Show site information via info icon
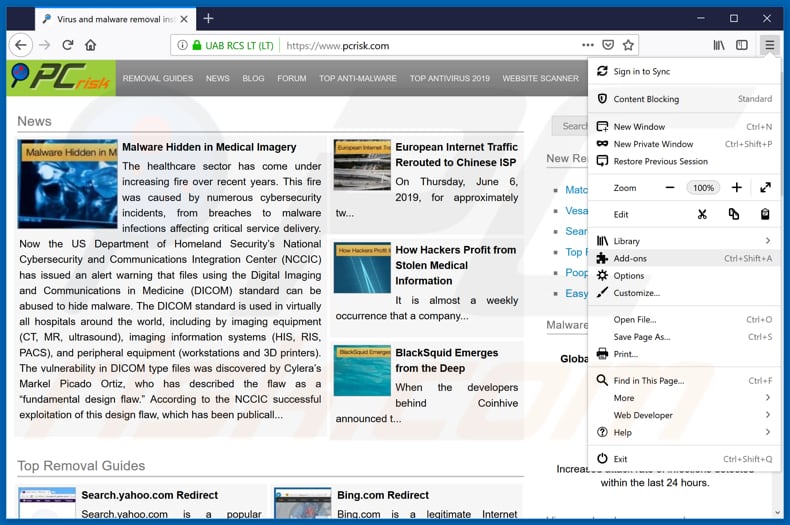 click(182, 45)
